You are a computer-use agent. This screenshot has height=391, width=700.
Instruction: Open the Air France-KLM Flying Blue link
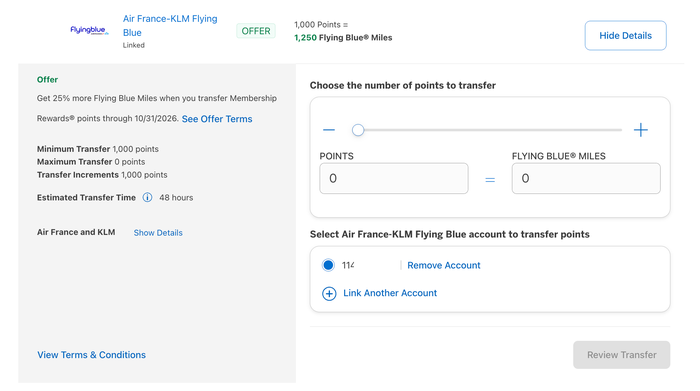[170, 25]
